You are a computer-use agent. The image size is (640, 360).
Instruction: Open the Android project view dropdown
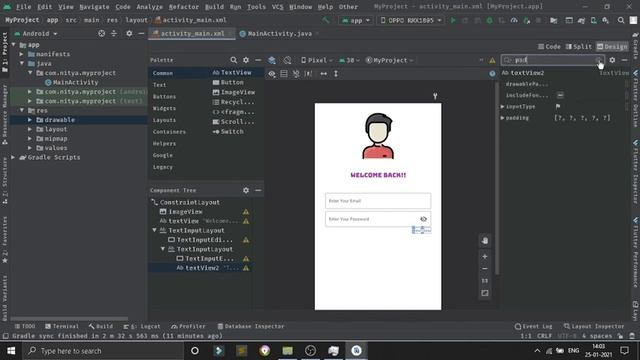36,33
